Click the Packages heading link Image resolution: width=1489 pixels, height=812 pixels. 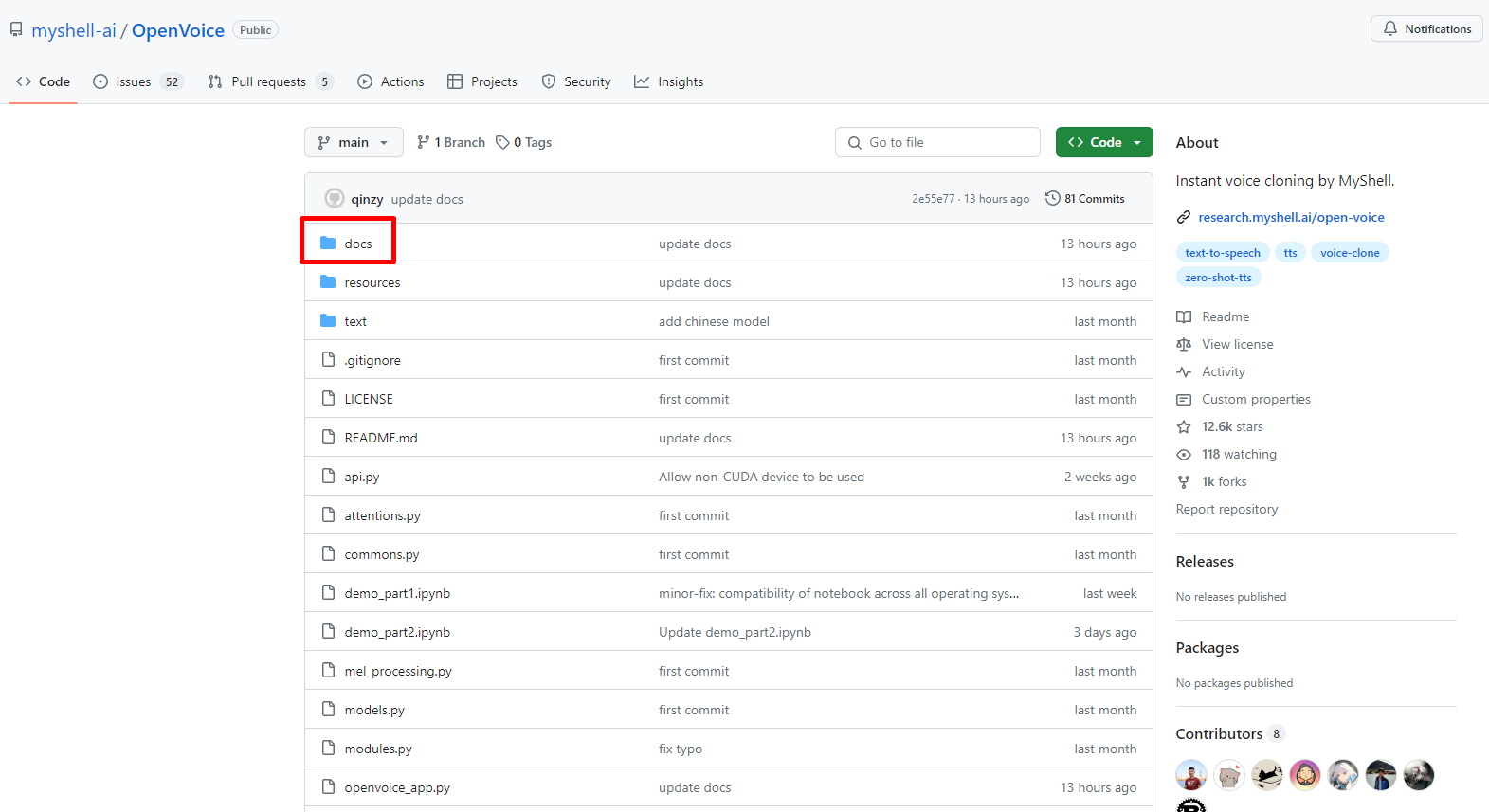click(1208, 647)
